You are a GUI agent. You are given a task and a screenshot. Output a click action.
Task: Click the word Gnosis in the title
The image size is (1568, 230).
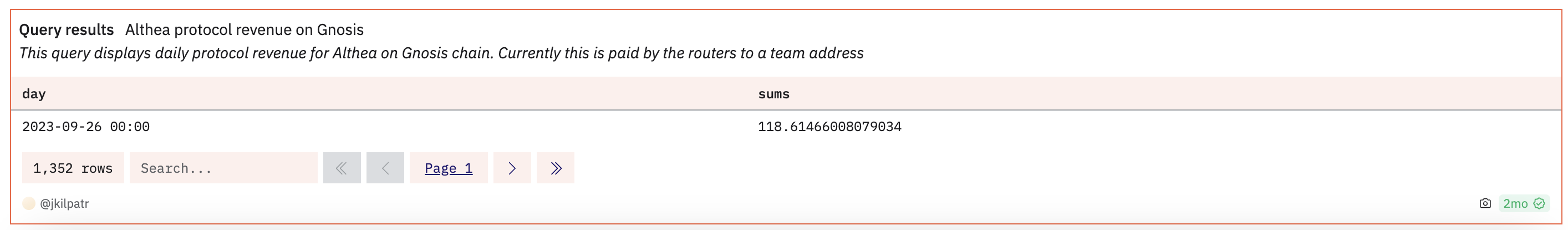point(340,30)
